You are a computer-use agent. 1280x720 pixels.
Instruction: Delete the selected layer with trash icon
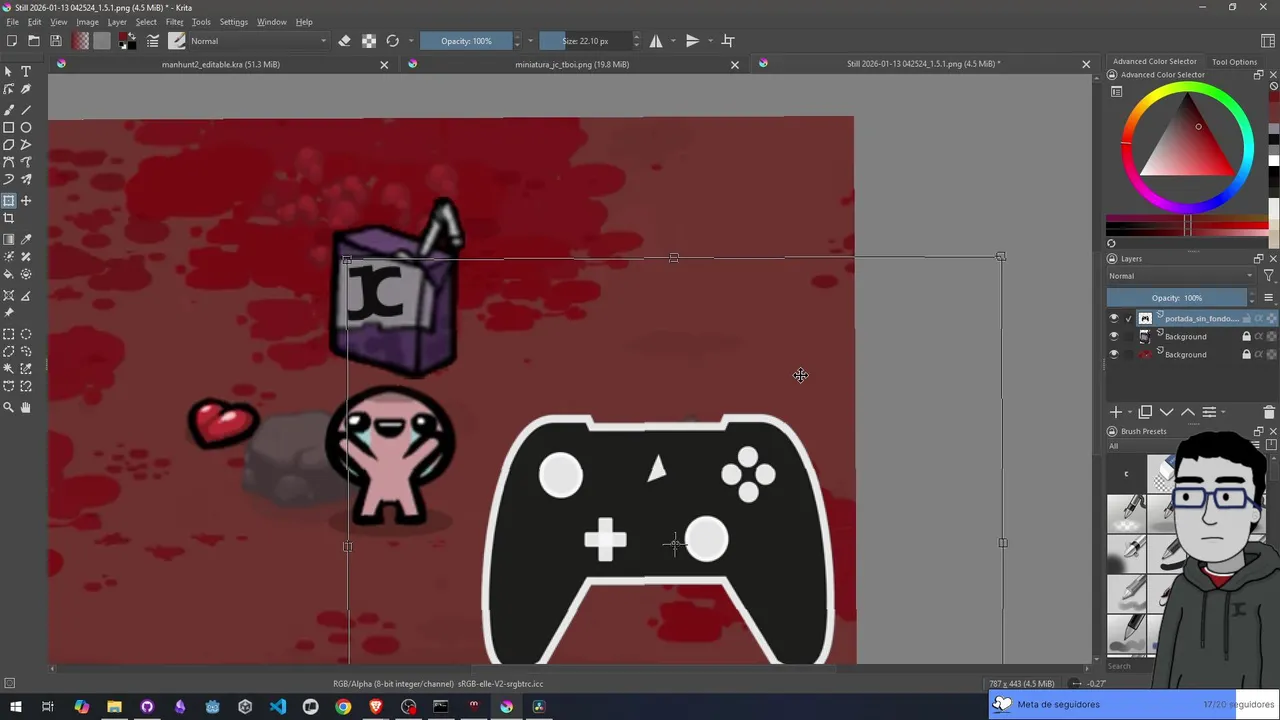1269,412
